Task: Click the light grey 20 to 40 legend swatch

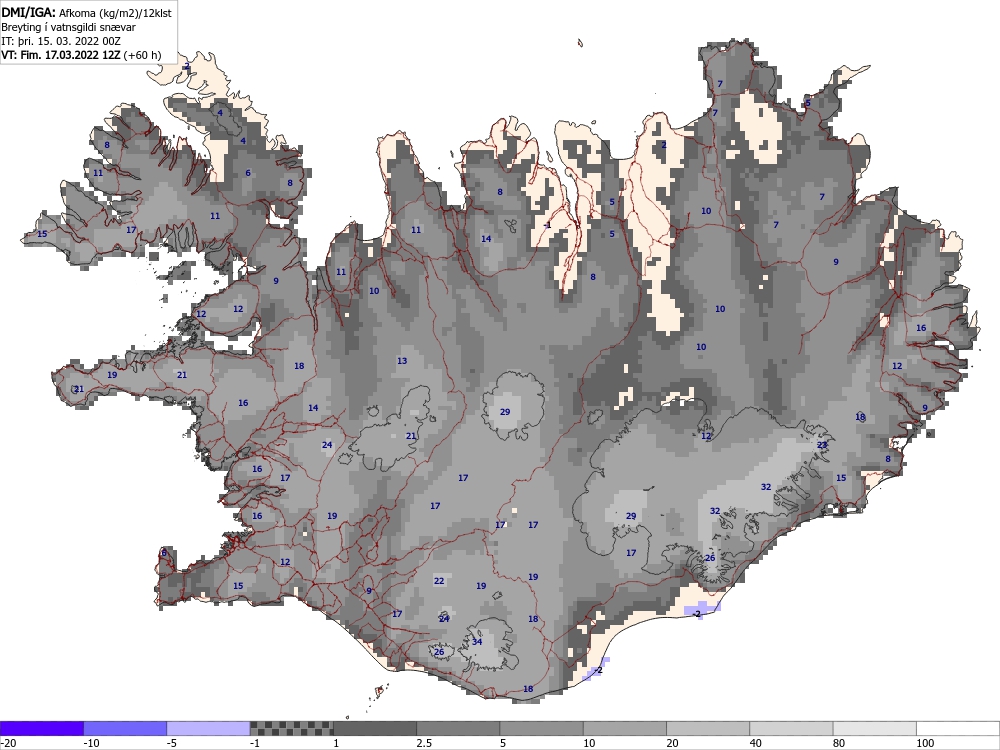Action: coord(708,728)
